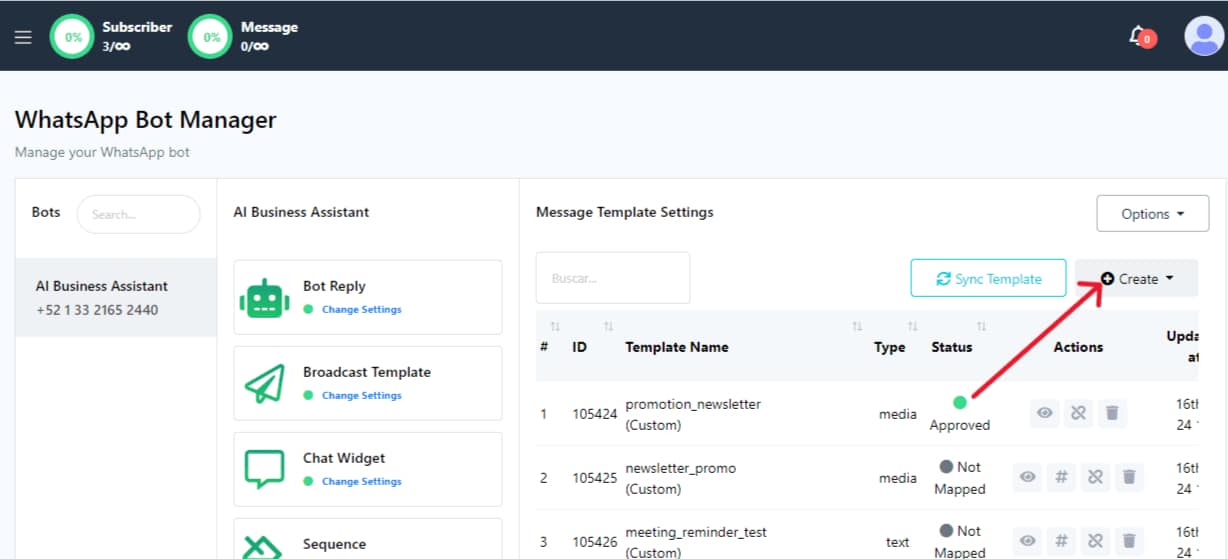
Task: Click the notification bell icon
Action: pyautogui.click(x=1138, y=37)
